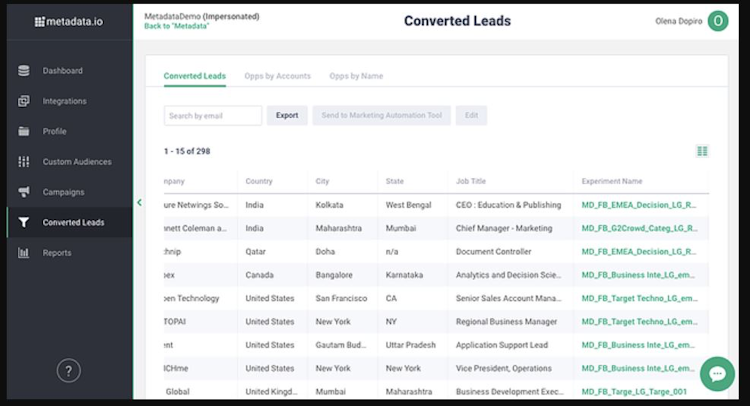Viewport: 750px width, 406px height.
Task: Select the Converted Leads tab
Action: [x=195, y=76]
